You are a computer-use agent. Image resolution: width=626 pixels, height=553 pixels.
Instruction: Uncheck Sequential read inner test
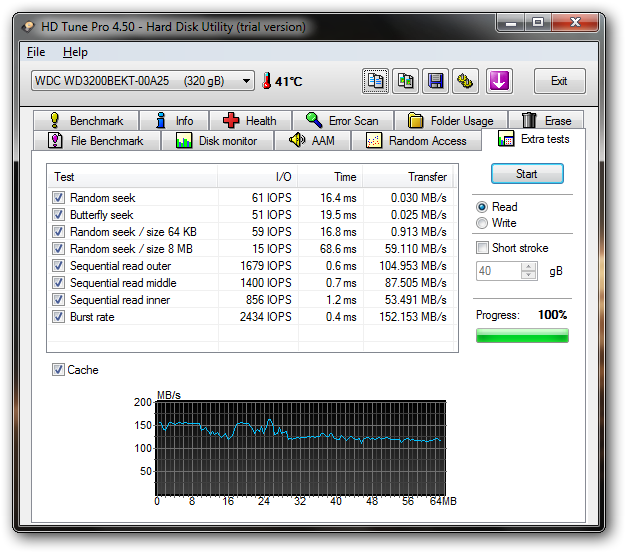click(58, 299)
